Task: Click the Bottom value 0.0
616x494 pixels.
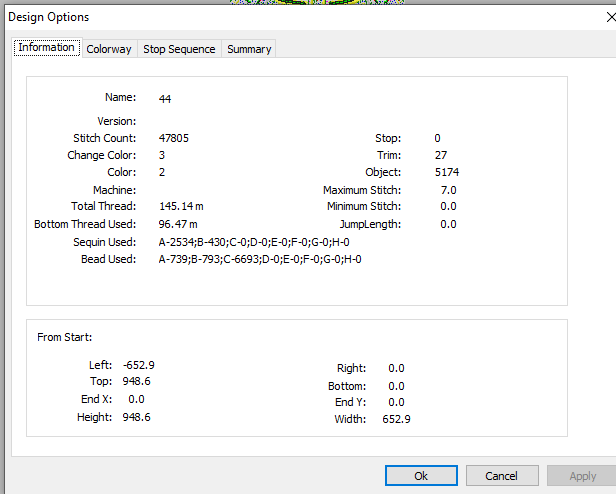Action: pos(396,386)
